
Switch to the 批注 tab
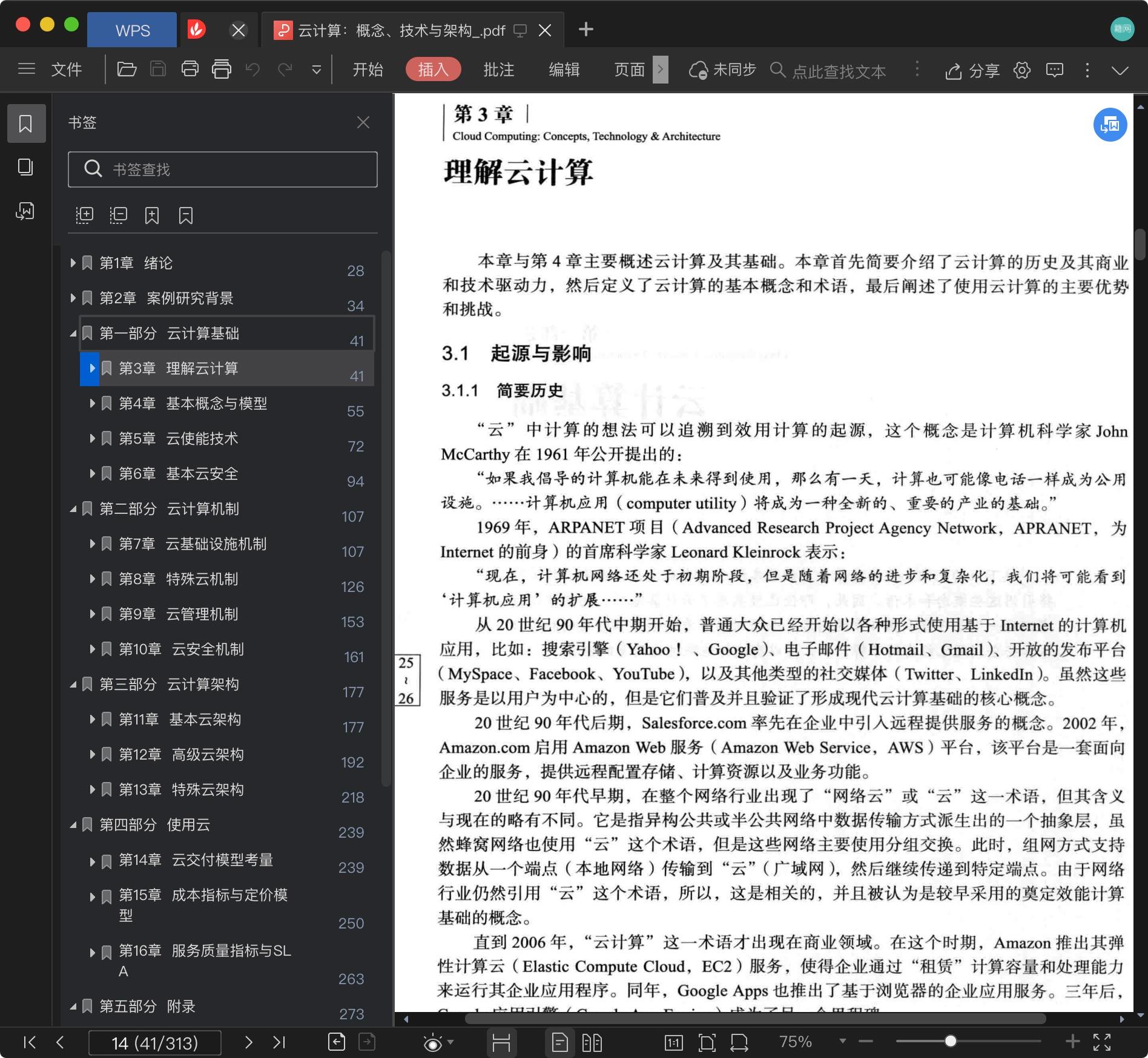(498, 70)
